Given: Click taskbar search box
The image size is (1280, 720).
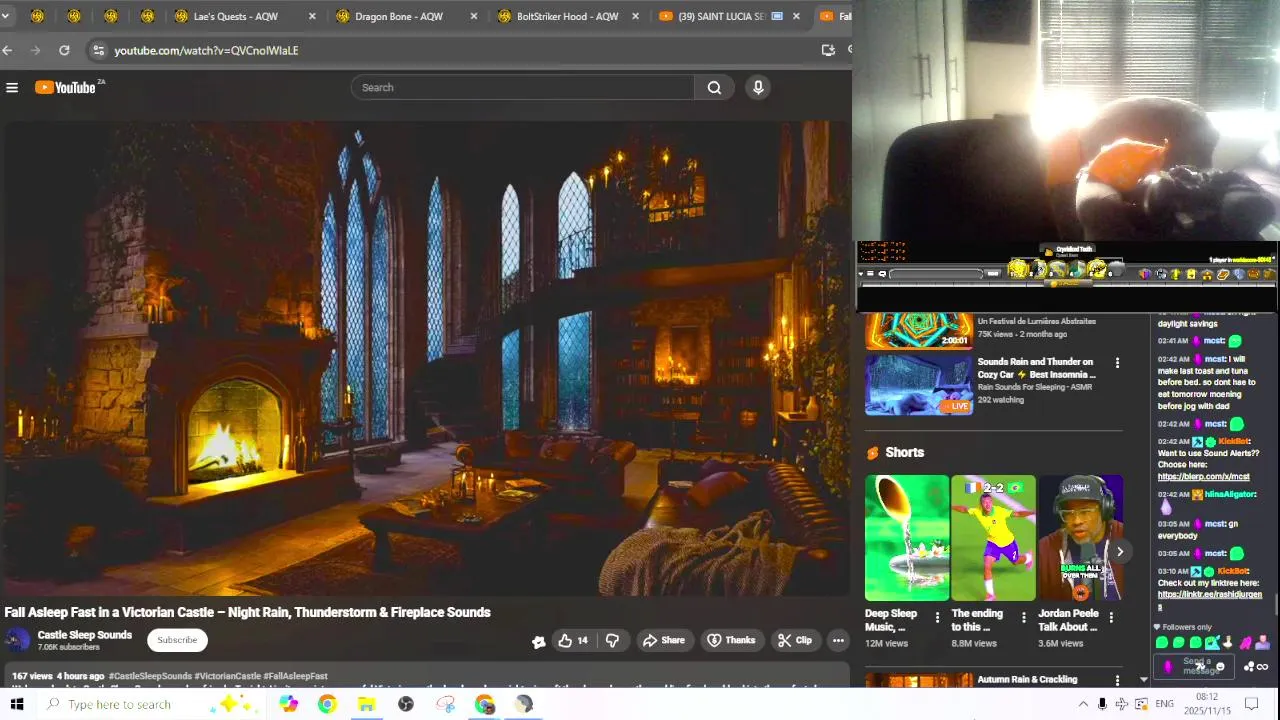Looking at the screenshot, I should [x=150, y=704].
